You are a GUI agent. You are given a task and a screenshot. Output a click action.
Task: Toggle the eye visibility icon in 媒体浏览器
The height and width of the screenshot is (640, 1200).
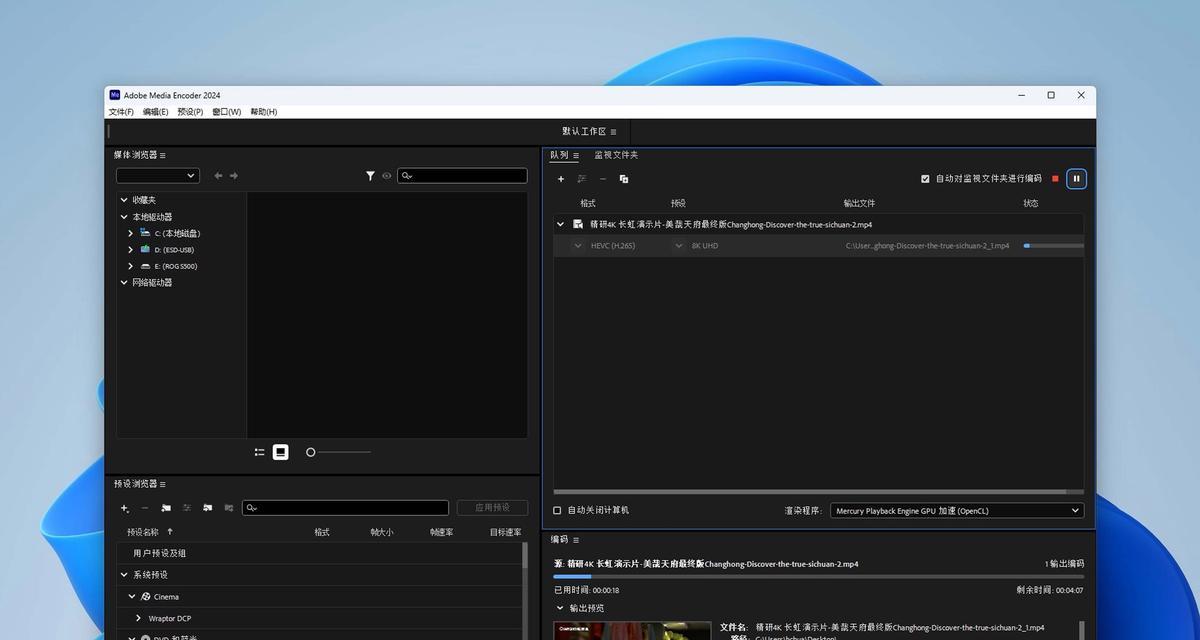click(386, 176)
